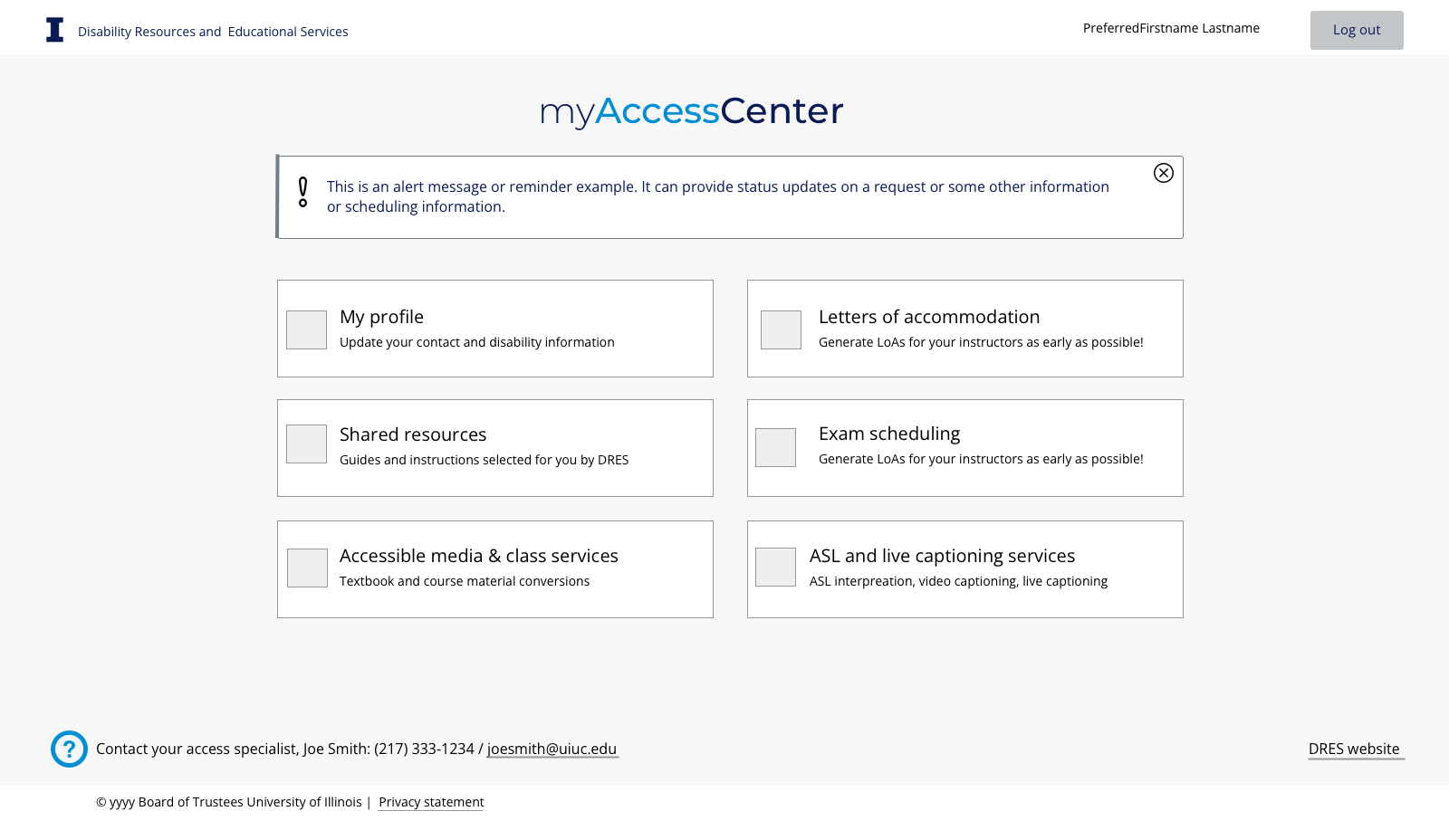Click the Letters of accommodation placeholder icon

click(781, 329)
